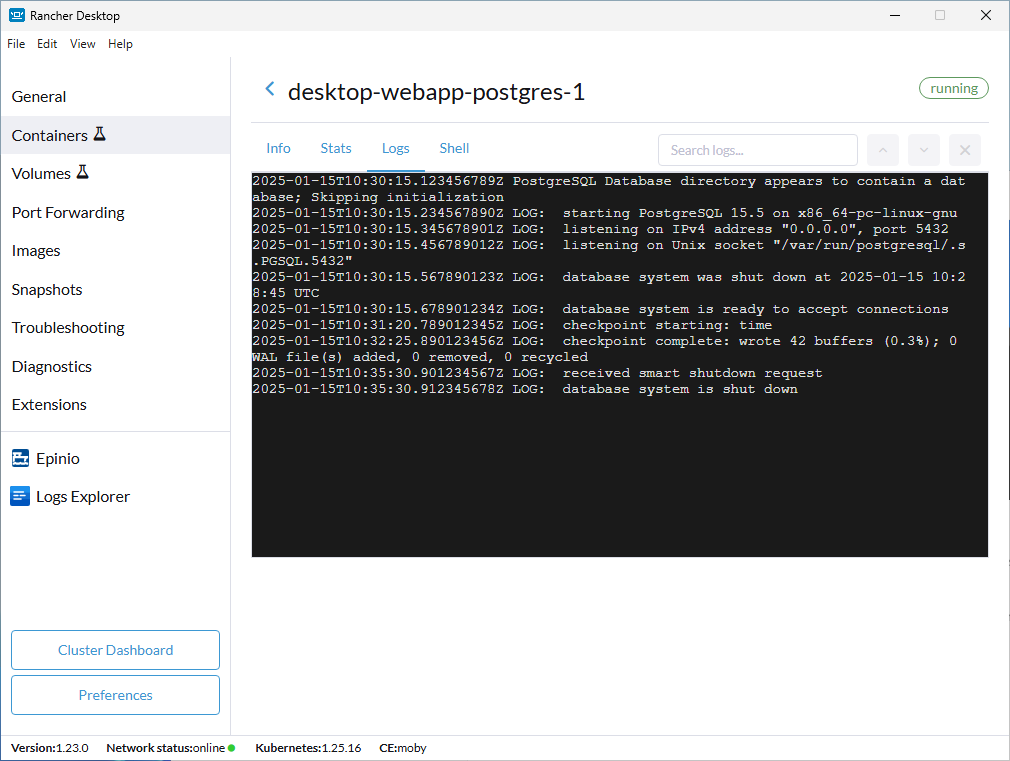Click the running status badge
Viewport: 1010px width, 761px height.
click(953, 88)
